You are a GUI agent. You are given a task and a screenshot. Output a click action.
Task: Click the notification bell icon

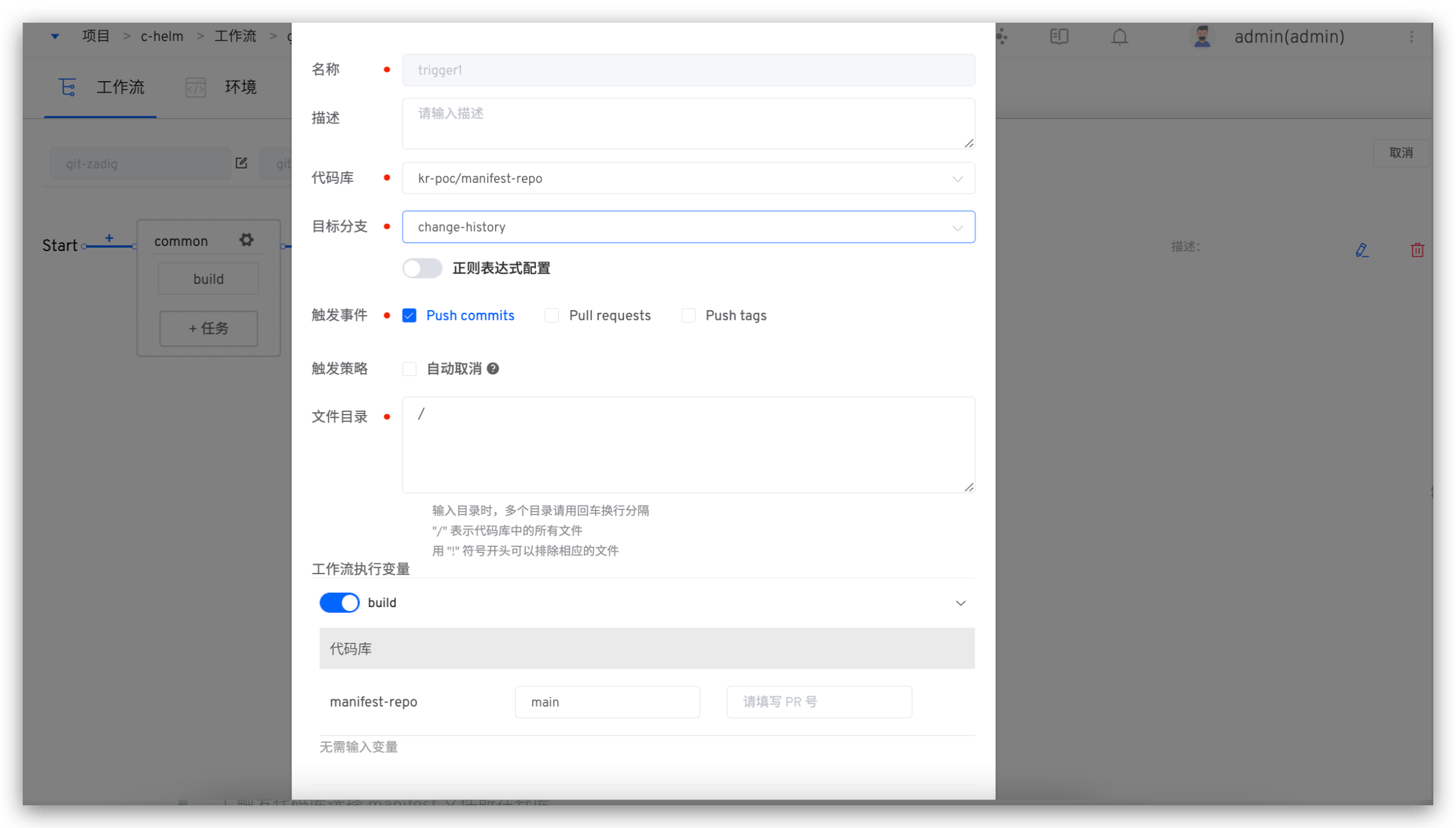1119,37
